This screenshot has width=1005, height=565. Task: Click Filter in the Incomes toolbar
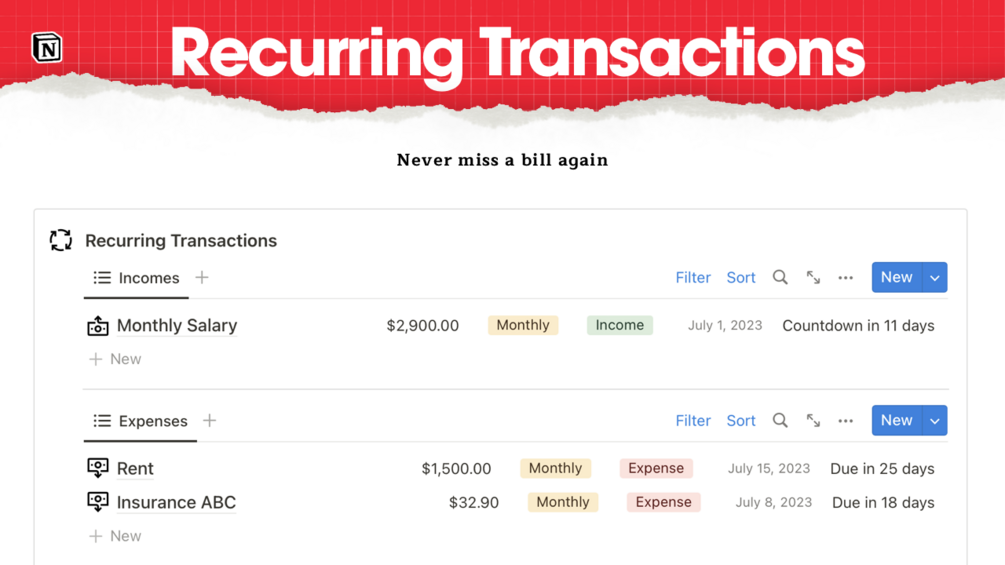coord(693,278)
